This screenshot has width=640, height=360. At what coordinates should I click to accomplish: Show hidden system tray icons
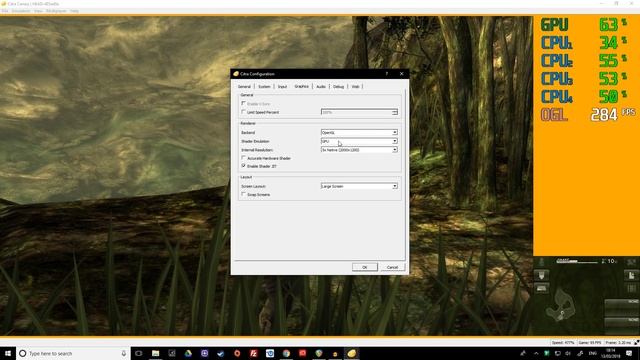click(536, 353)
